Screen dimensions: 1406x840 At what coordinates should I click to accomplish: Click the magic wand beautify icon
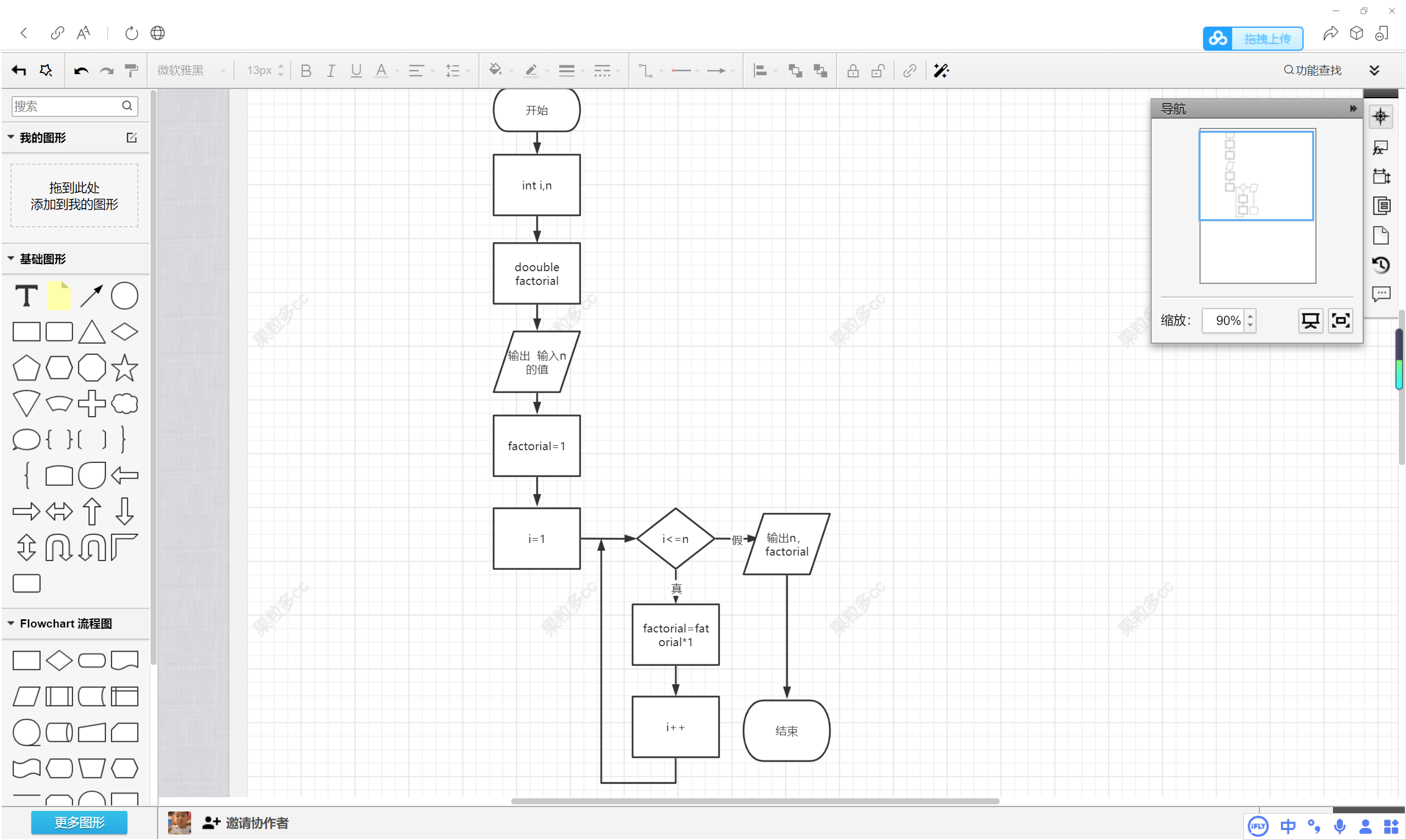tap(941, 71)
